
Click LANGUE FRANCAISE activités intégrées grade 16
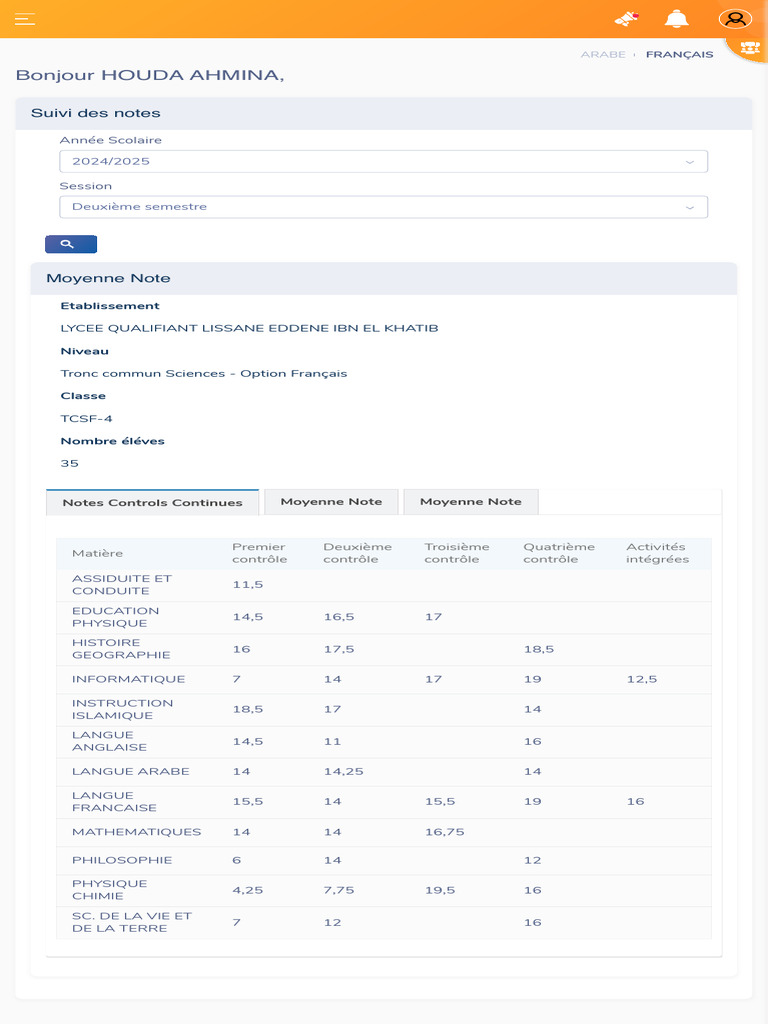coord(635,801)
